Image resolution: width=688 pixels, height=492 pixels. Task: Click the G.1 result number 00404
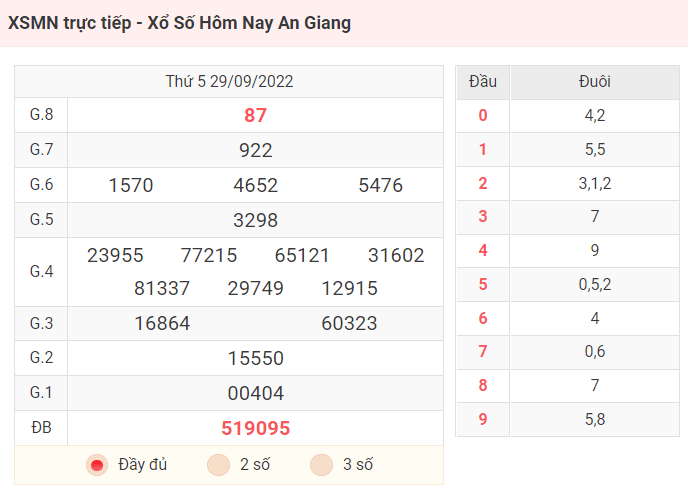pos(255,393)
